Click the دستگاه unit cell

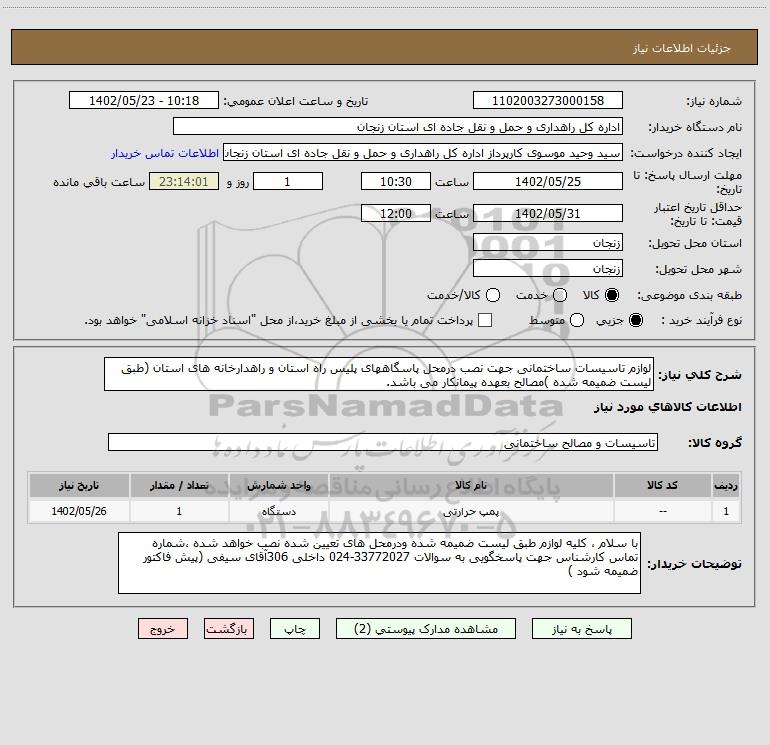pyautogui.click(x=278, y=511)
